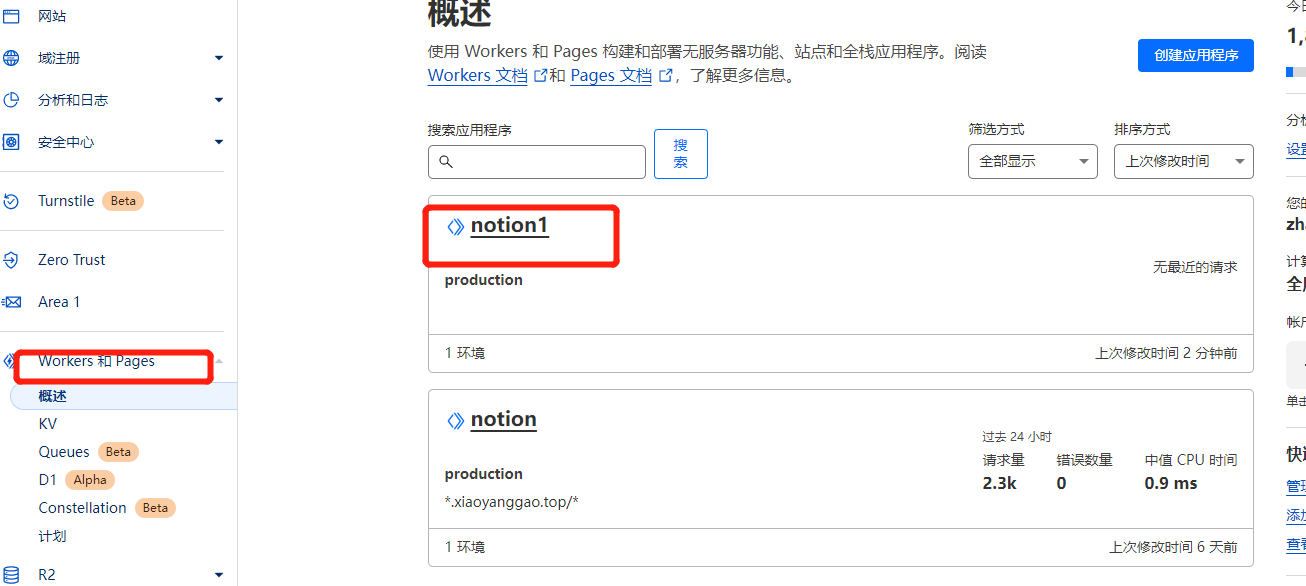Image resolution: width=1306 pixels, height=586 pixels.
Task: Select KV under Workers 和 Pages
Action: 48,424
